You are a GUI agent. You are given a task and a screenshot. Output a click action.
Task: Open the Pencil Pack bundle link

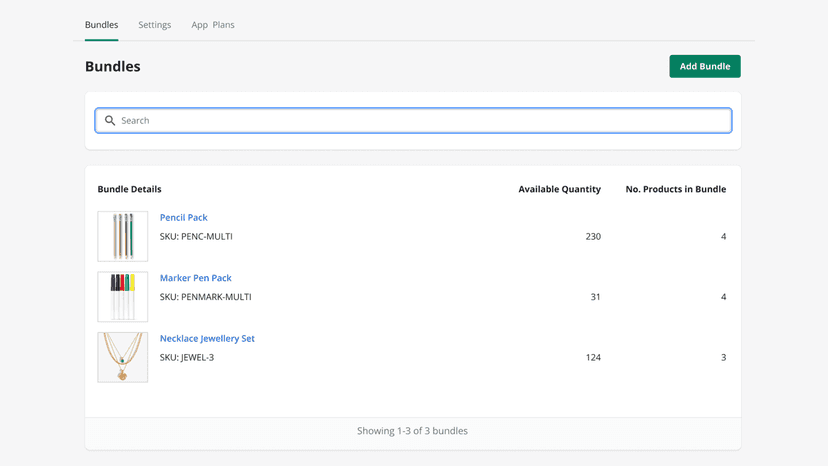[184, 217]
